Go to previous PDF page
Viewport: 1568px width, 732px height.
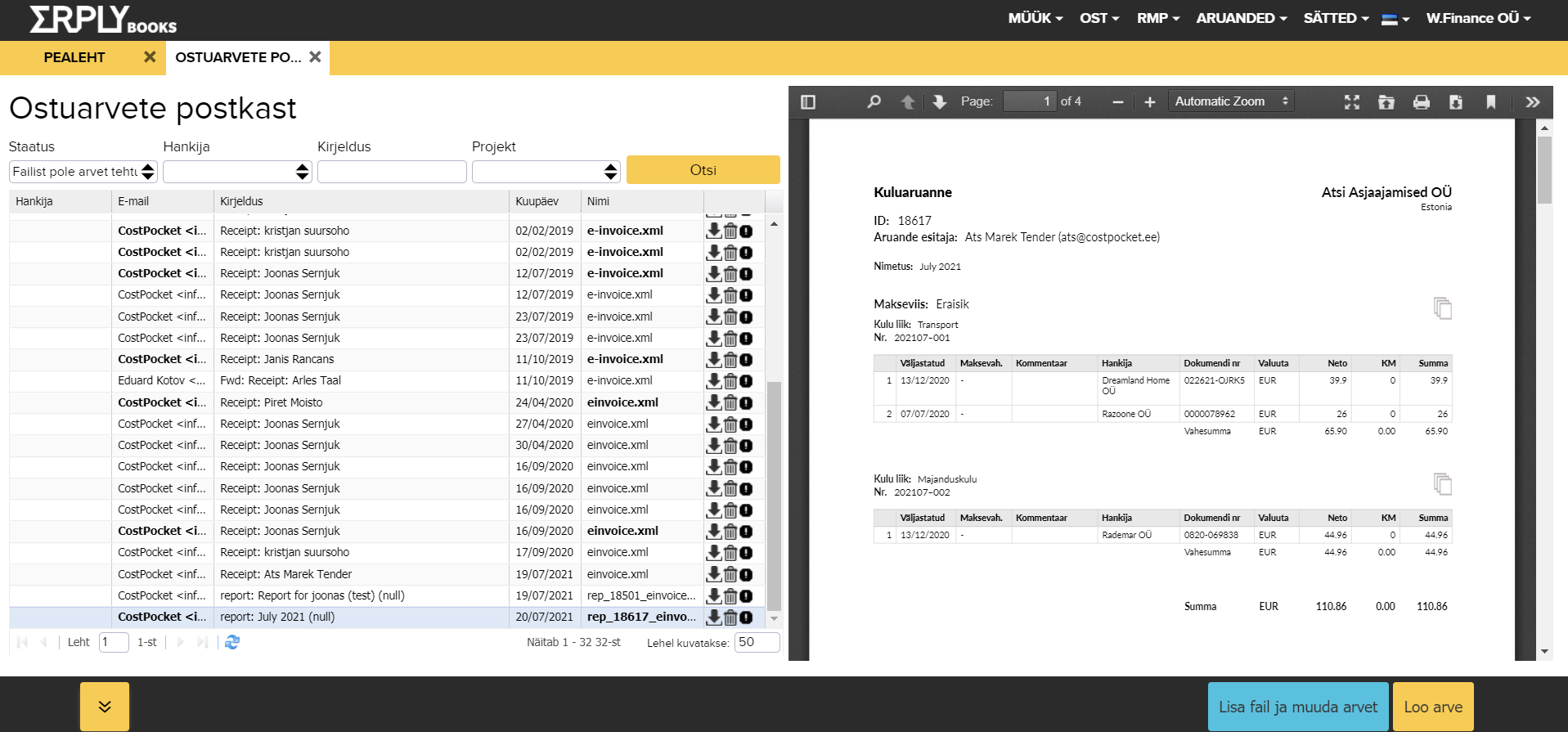(x=908, y=102)
